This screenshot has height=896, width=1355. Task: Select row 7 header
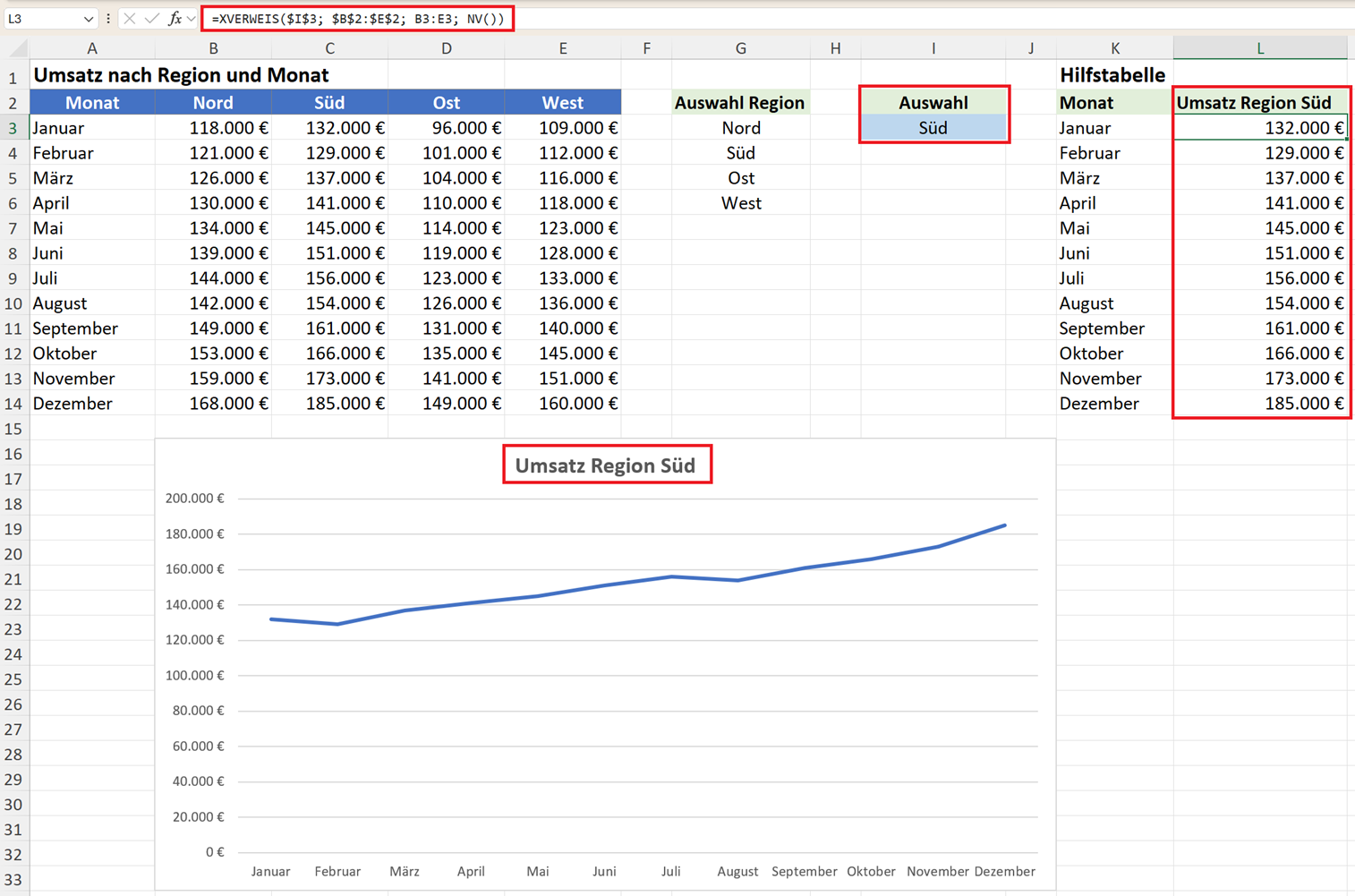13,228
